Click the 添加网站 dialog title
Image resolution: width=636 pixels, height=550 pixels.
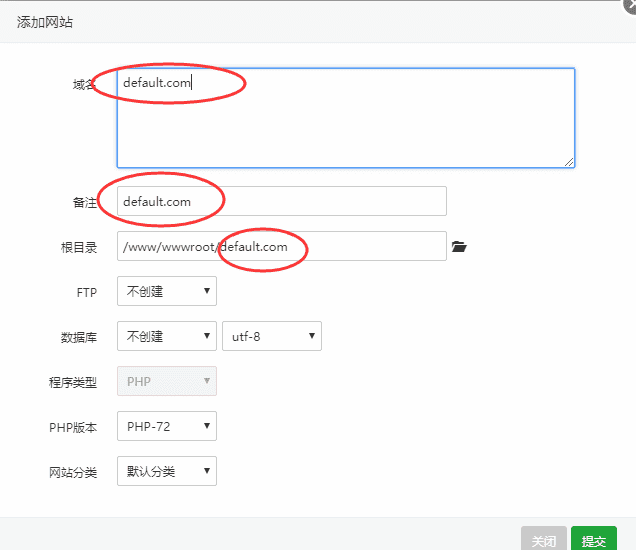tap(45, 22)
